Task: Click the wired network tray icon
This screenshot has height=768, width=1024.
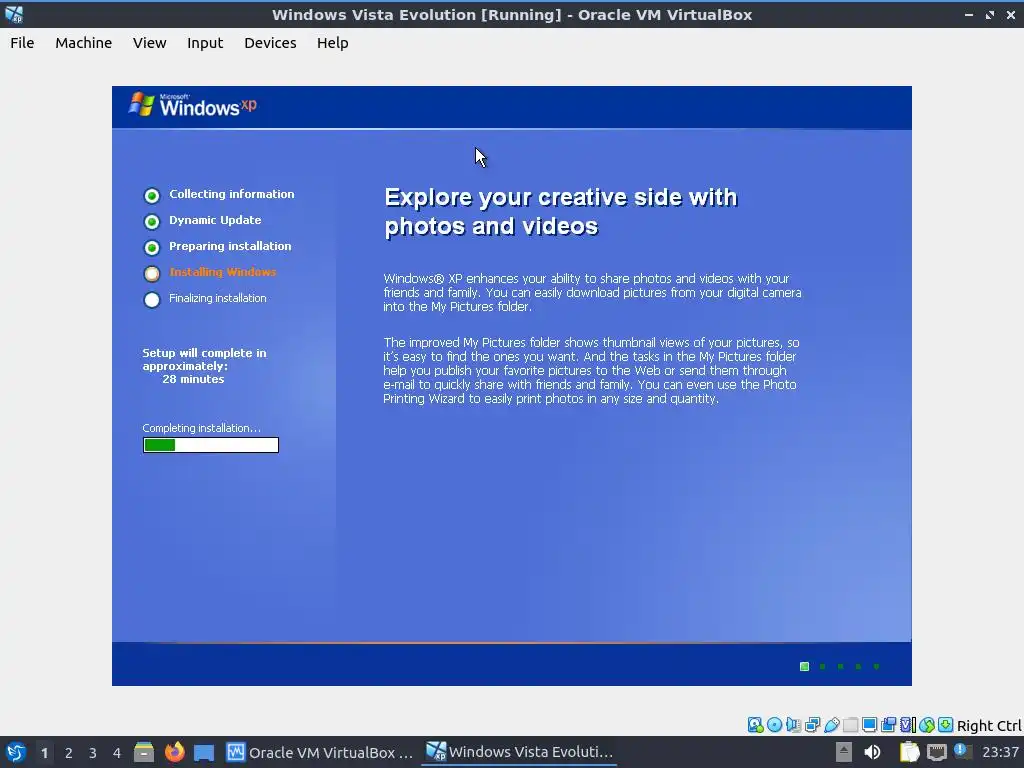Action: coord(936,752)
